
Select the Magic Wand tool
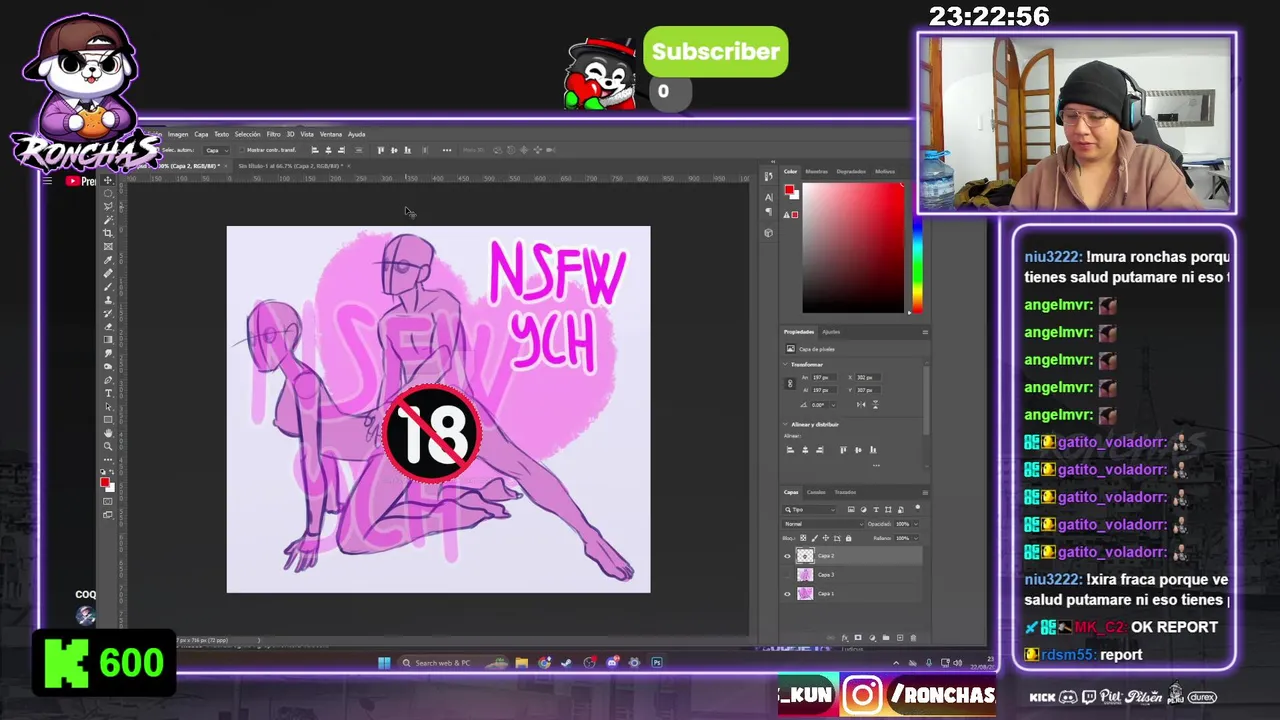108,219
